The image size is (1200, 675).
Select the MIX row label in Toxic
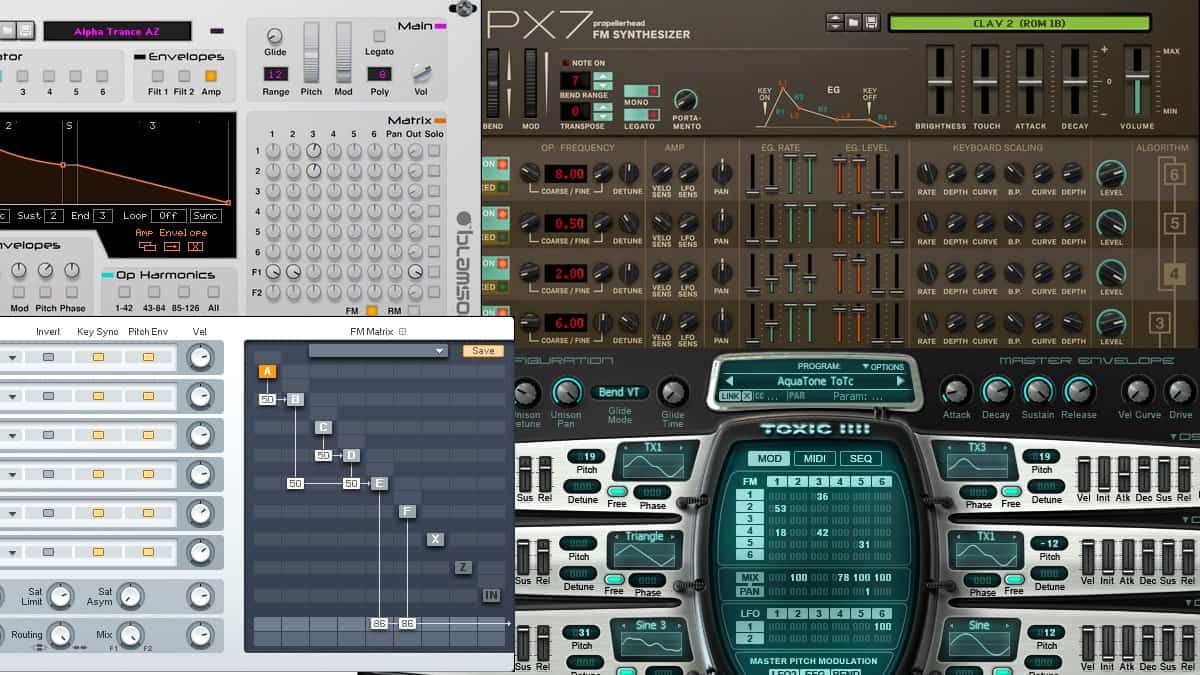(750, 578)
